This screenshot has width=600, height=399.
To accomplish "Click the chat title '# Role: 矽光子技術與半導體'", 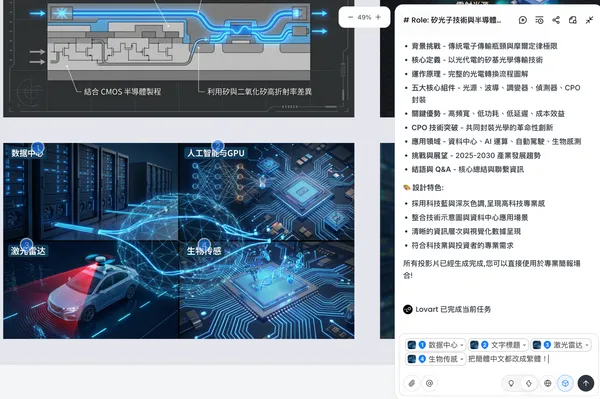I will click(452, 20).
